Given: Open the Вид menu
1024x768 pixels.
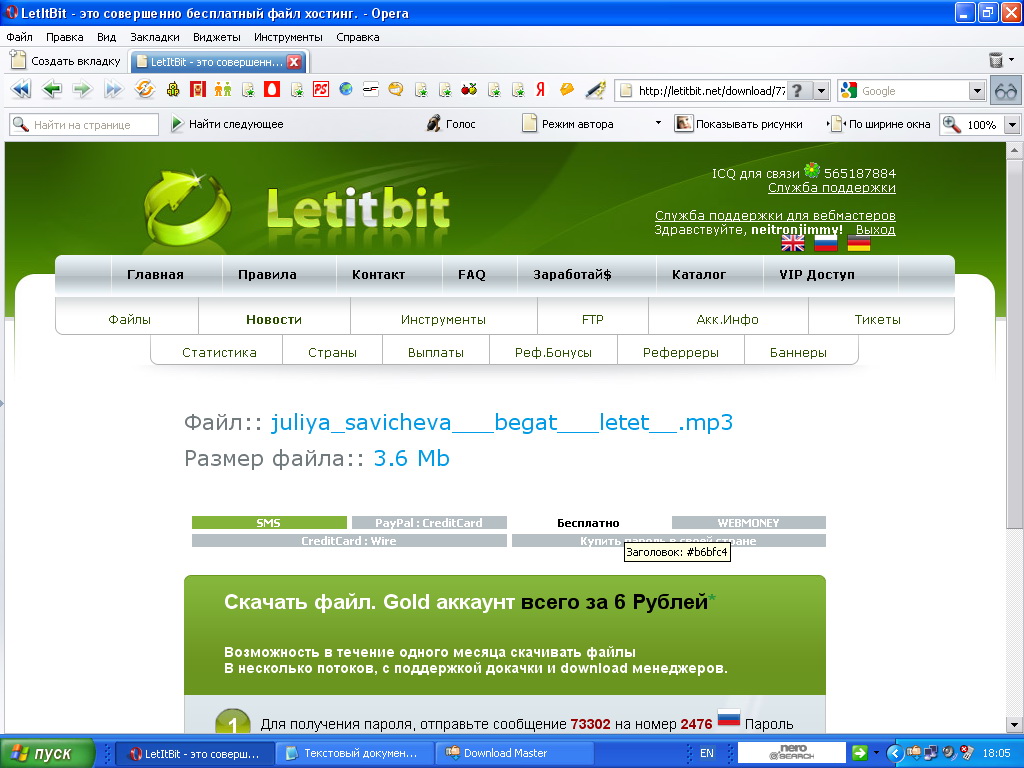Looking at the screenshot, I should click(106, 37).
